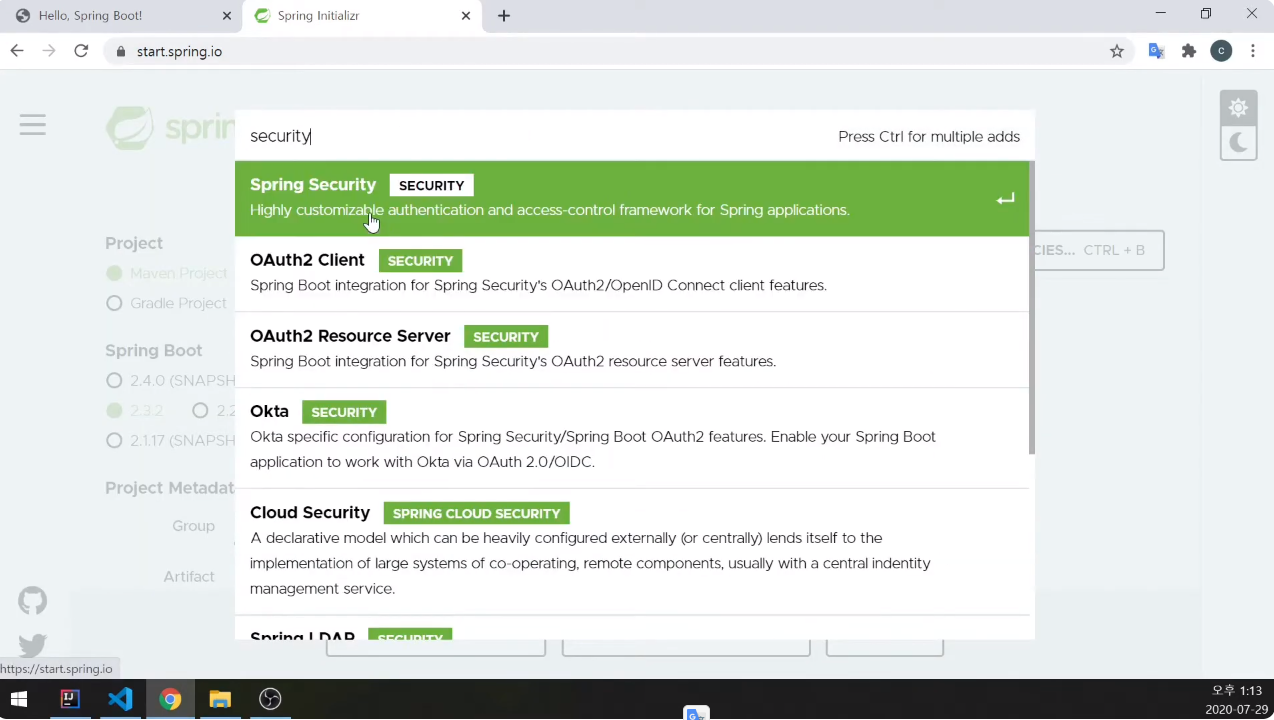Click the taskbar clock
The width and height of the screenshot is (1274, 720).
tap(1236, 699)
